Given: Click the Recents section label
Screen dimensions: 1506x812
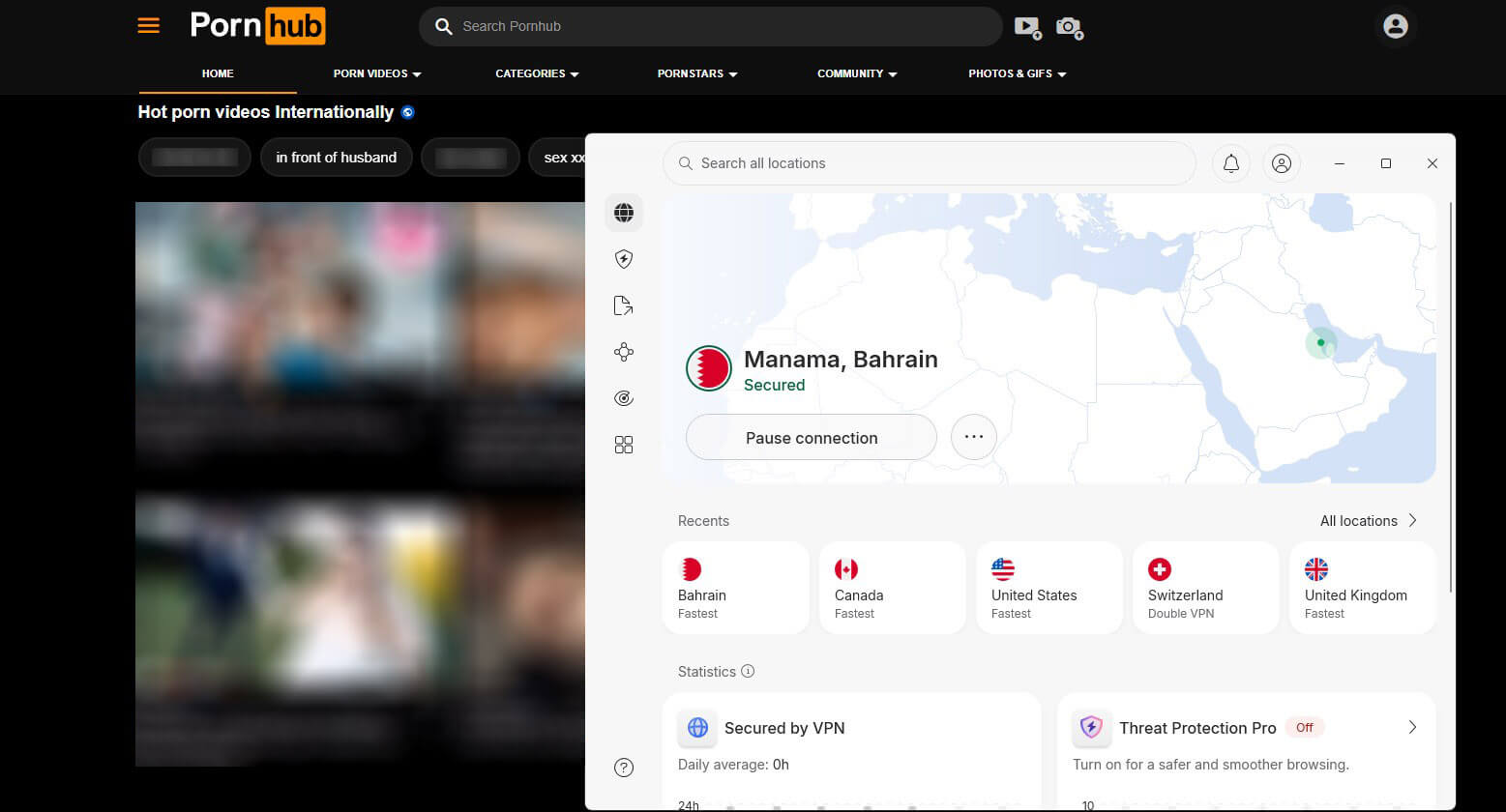Looking at the screenshot, I should (703, 520).
